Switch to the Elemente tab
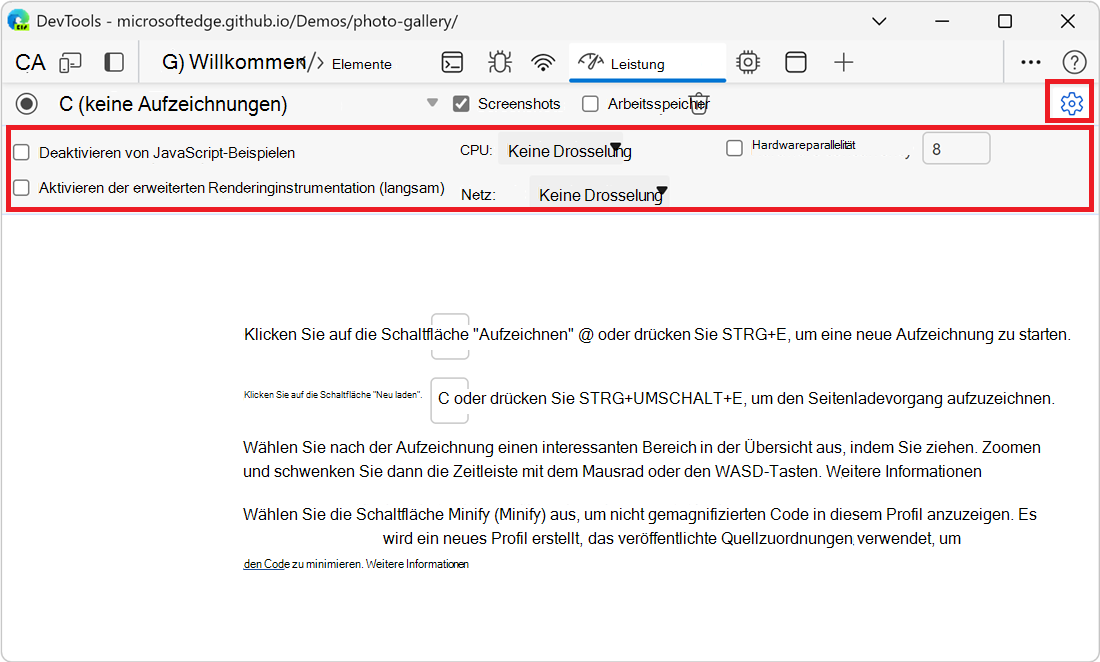The width and height of the screenshot is (1100, 662). (x=361, y=63)
